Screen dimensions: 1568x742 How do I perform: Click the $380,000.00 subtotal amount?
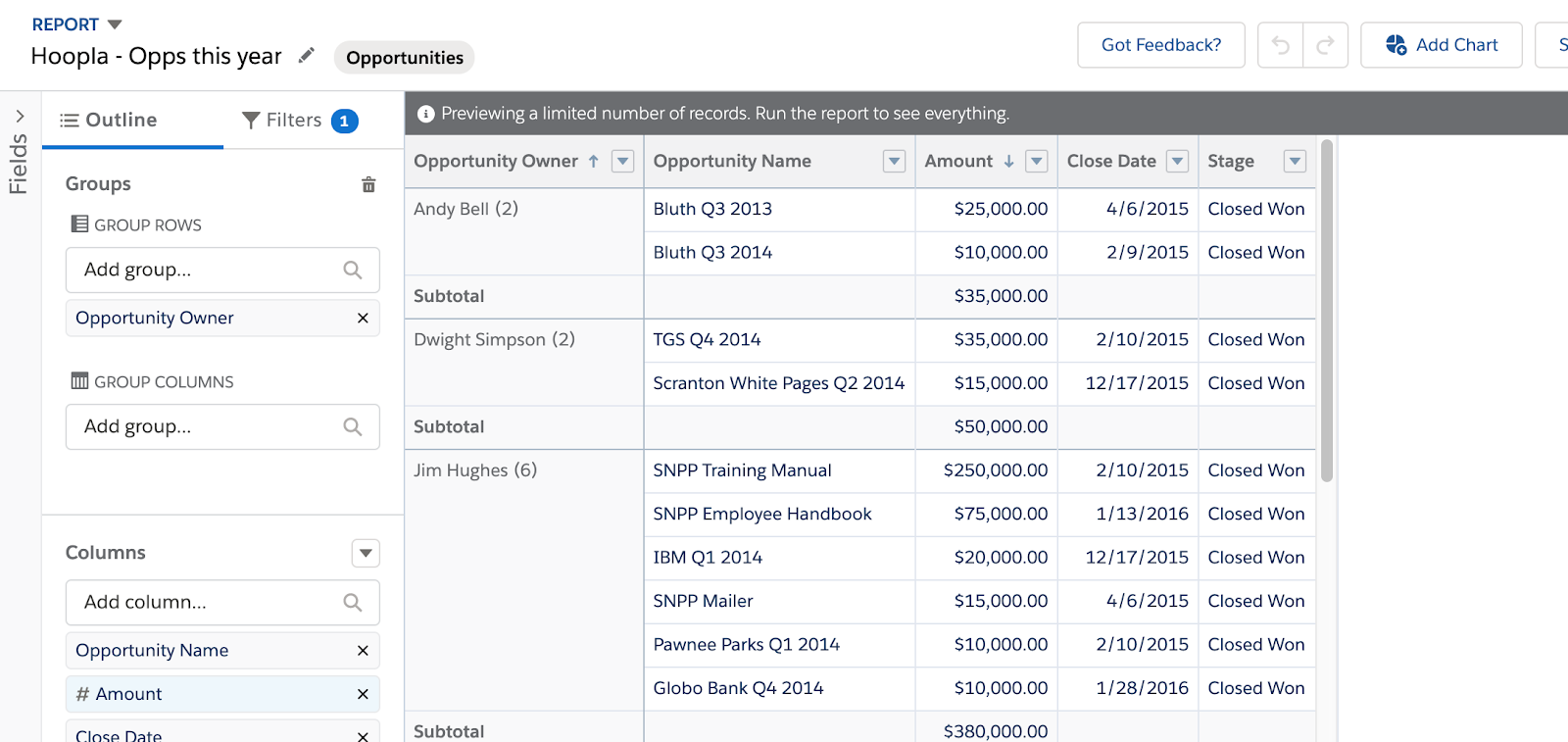(x=996, y=731)
